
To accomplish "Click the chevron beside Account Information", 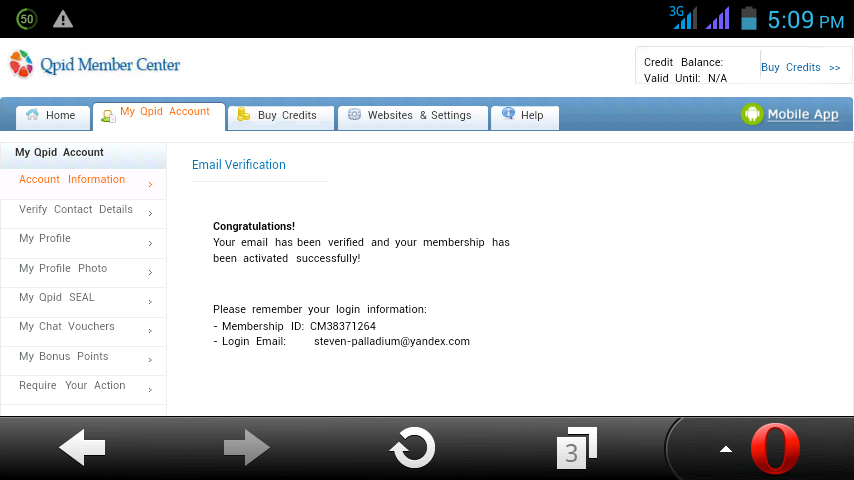I will pos(150,185).
